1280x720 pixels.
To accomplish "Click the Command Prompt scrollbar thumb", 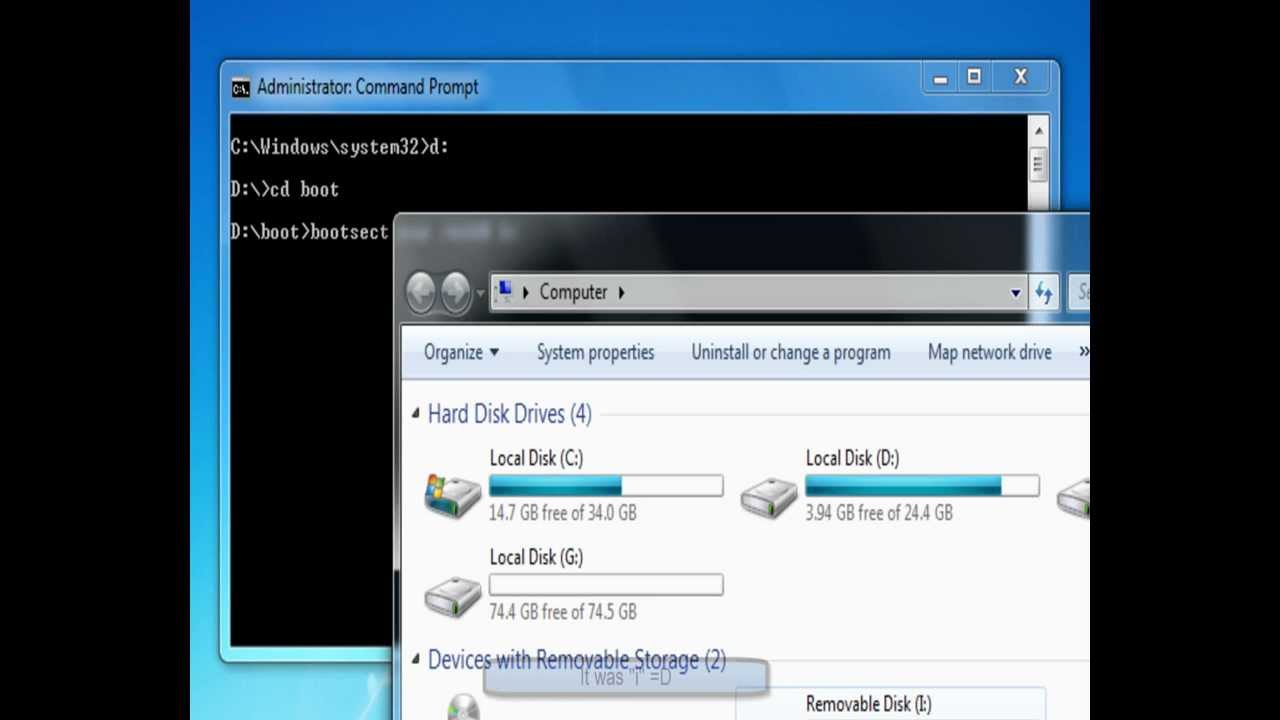I will coord(1038,164).
